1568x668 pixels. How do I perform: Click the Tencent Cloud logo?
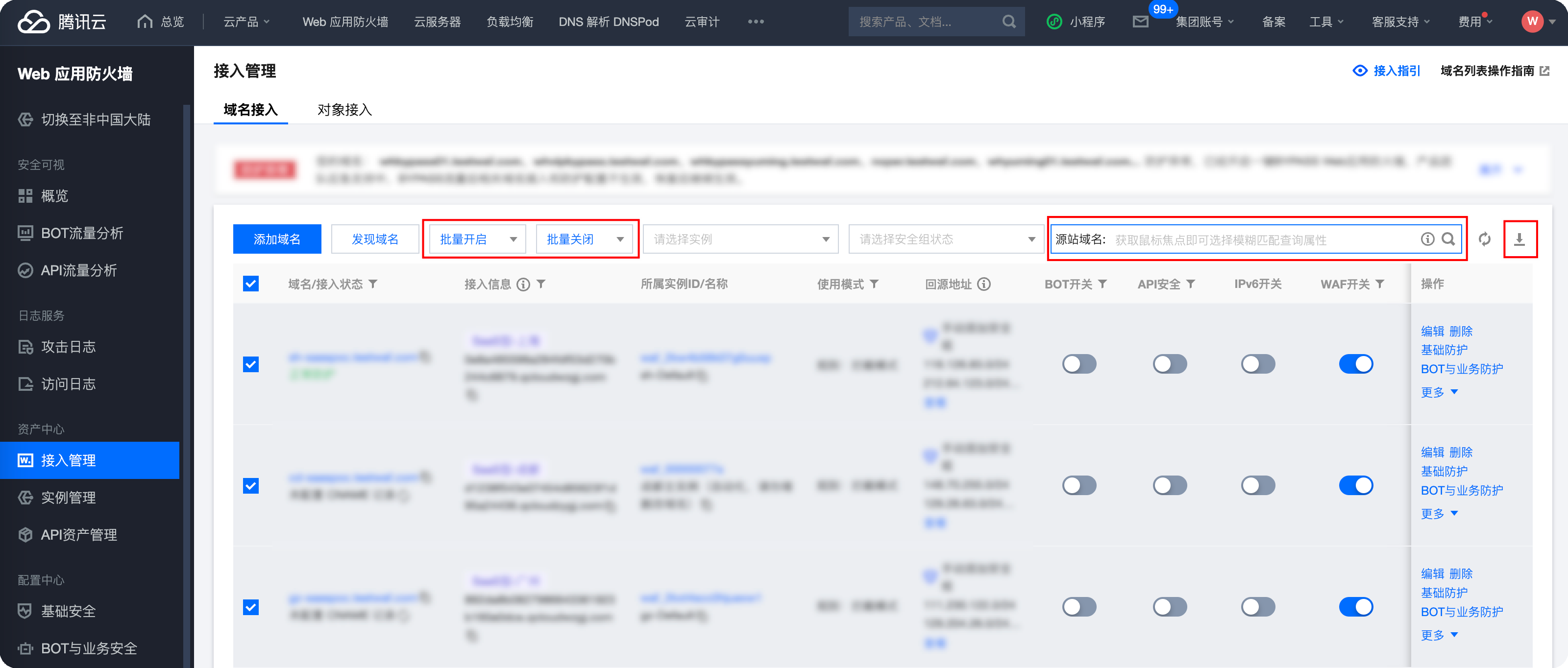[x=61, y=22]
